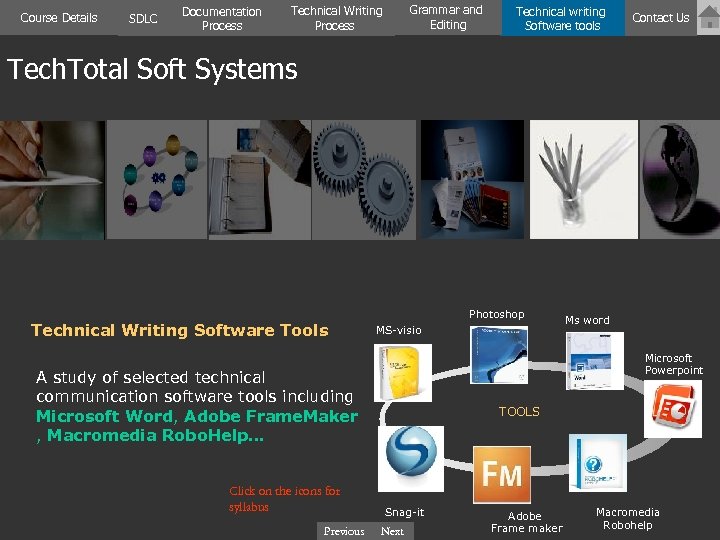Screen dimensions: 720x540
Task: Select the Ms word box icon
Action: click(595, 361)
